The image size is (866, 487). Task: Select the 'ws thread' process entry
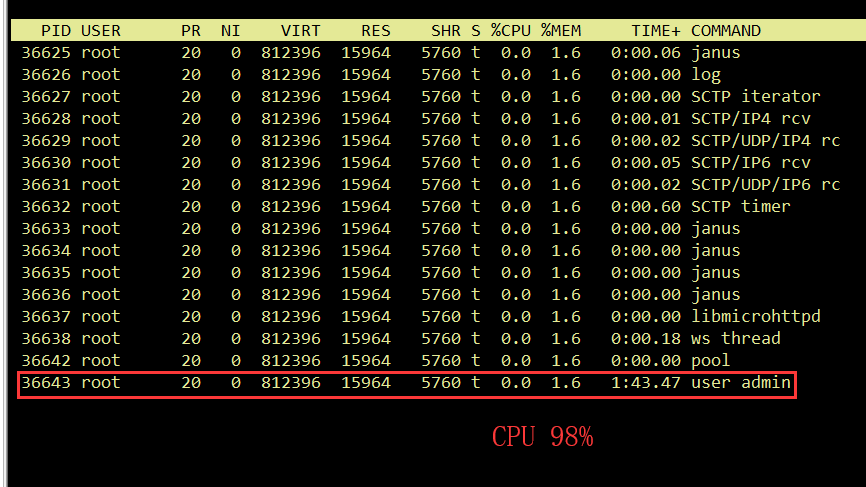point(735,339)
